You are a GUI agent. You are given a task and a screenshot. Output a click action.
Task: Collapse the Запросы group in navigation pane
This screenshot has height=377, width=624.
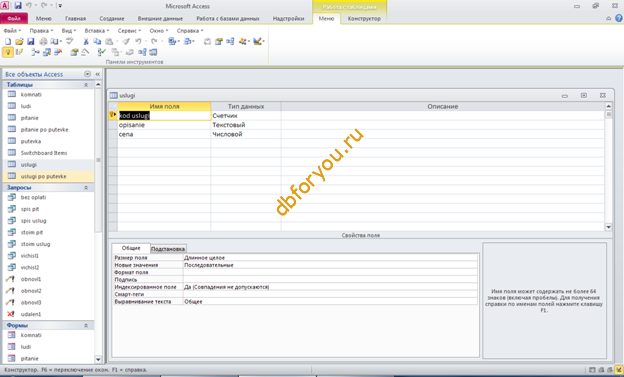click(86, 188)
